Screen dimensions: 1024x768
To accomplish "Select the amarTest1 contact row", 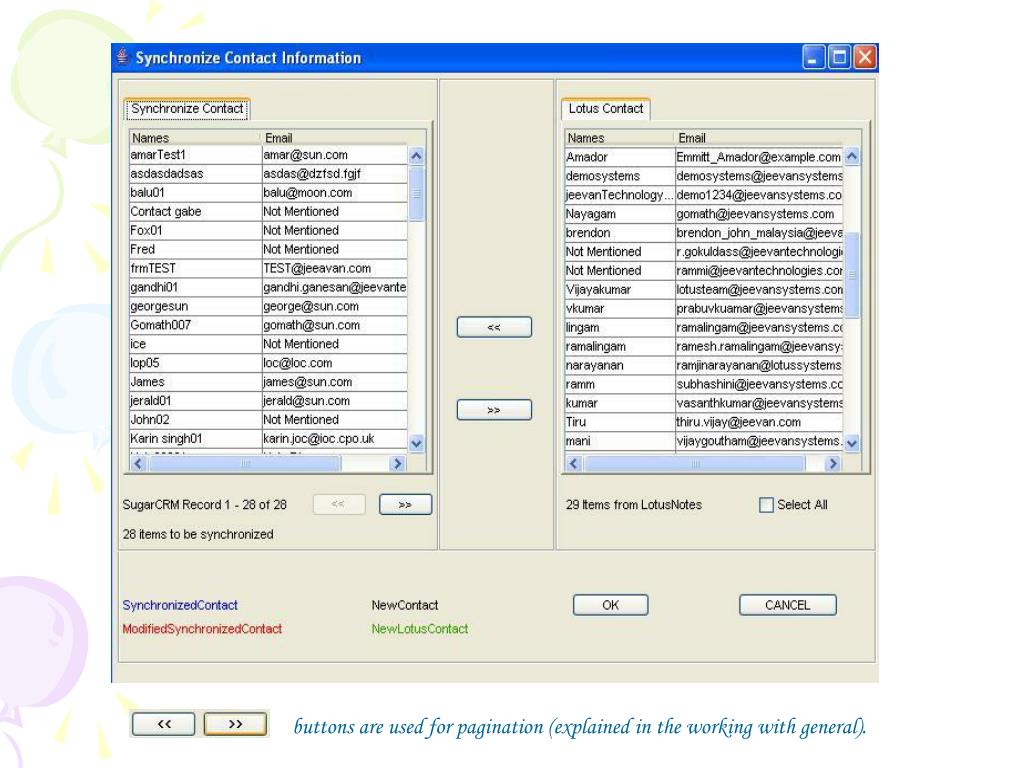I will pos(268,155).
